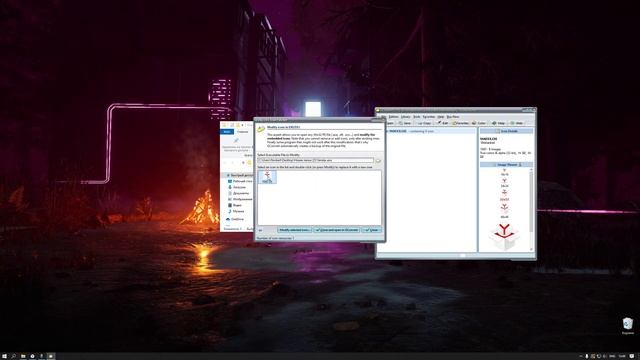This screenshot has width=640, height=360.
Task: Click the Color toolbar button
Action: pos(479,123)
